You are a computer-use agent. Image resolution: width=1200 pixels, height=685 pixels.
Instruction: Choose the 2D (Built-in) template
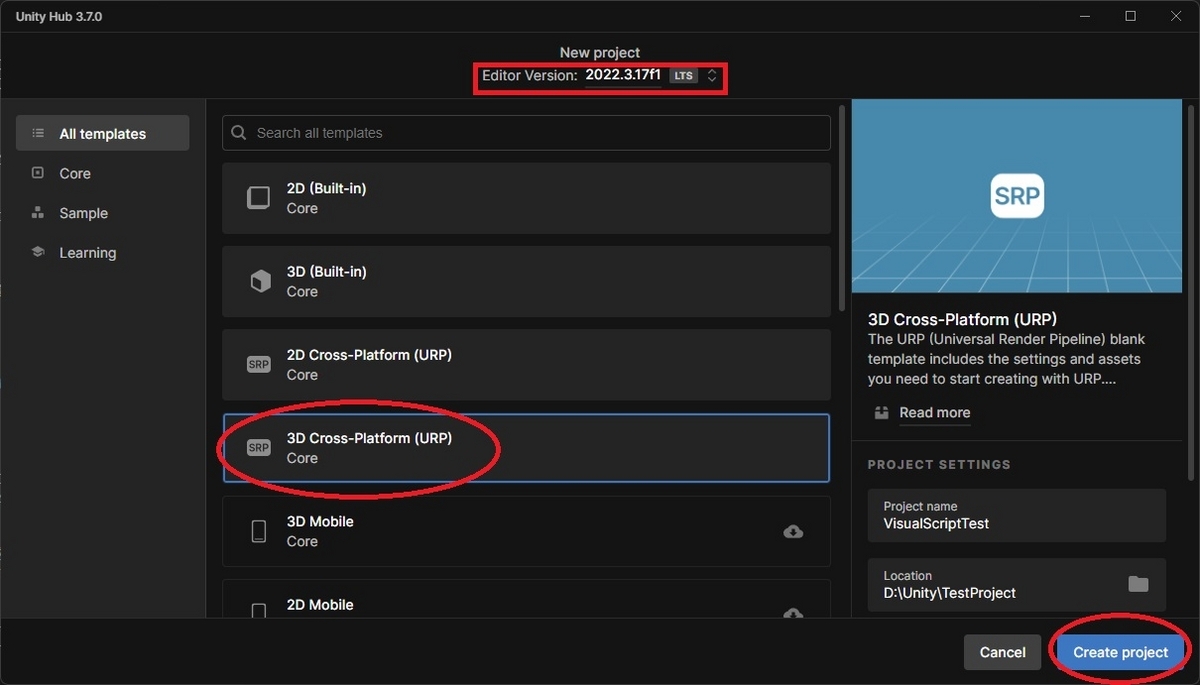point(526,198)
